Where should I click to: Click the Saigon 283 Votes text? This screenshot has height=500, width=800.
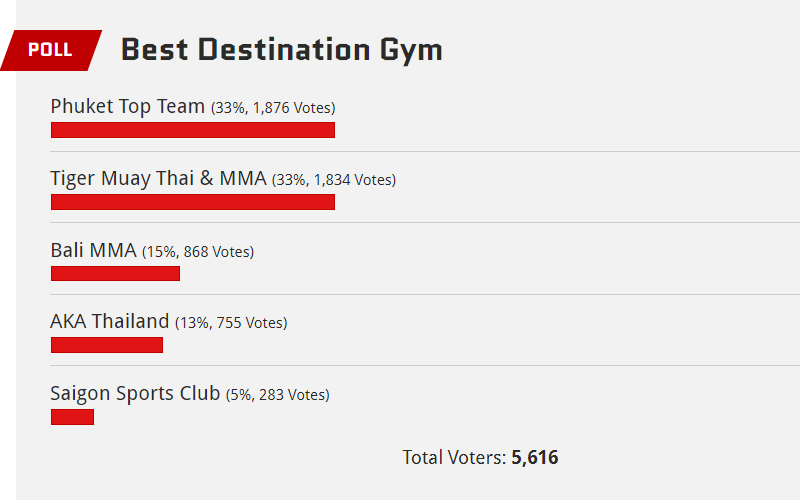click(293, 395)
